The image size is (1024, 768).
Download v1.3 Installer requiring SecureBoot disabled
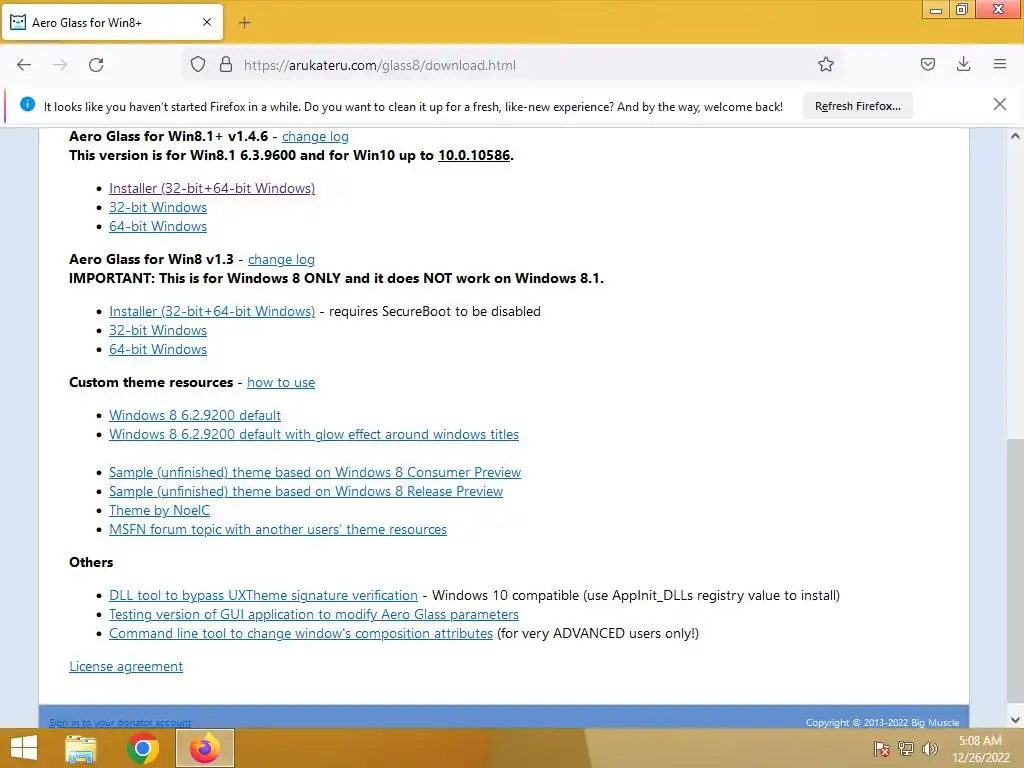212,312
